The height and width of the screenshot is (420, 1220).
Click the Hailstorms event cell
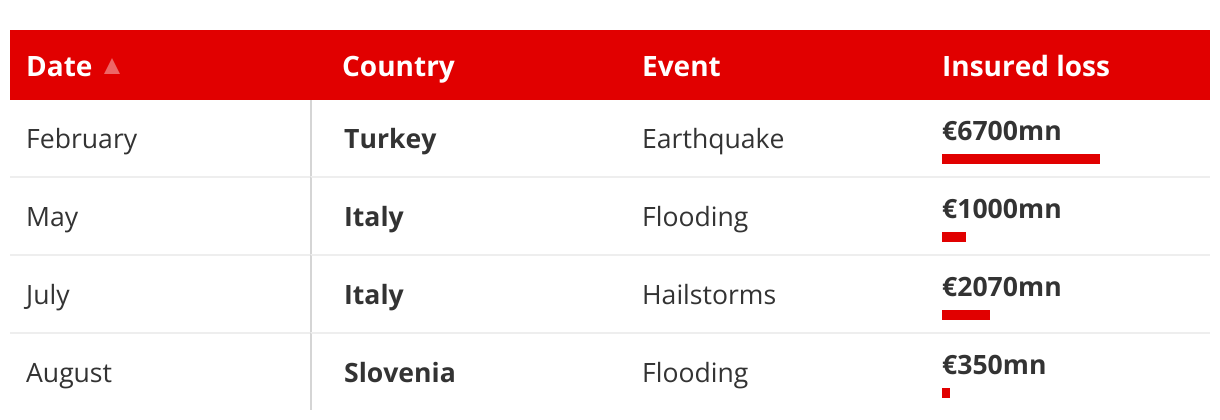[709, 295]
